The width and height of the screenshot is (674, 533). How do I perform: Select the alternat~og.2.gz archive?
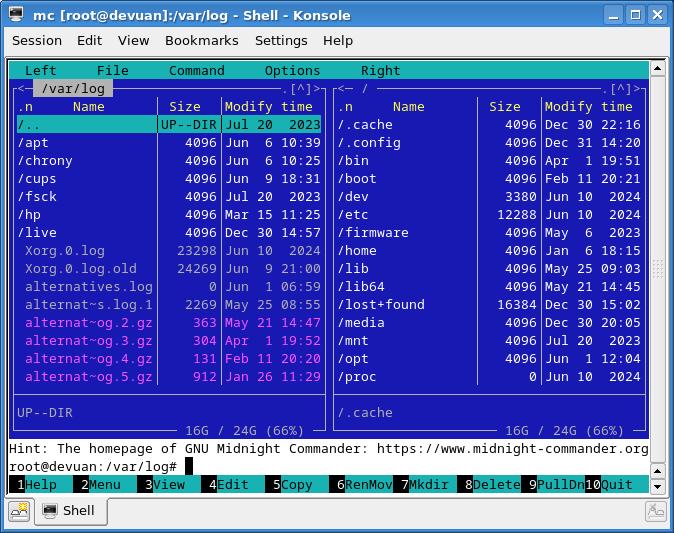click(x=169, y=323)
